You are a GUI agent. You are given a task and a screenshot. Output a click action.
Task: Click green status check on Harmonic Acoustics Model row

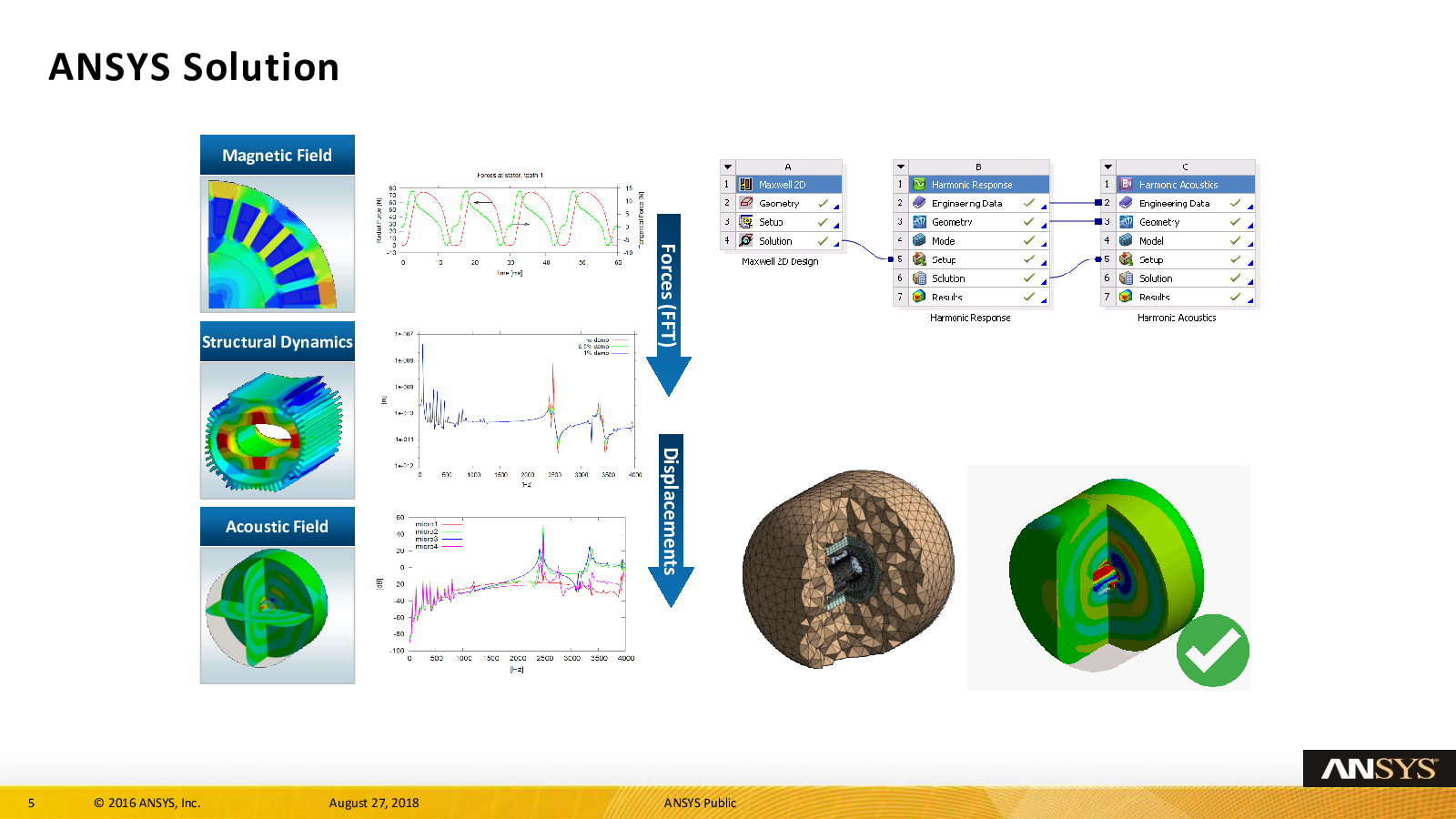tap(1236, 240)
